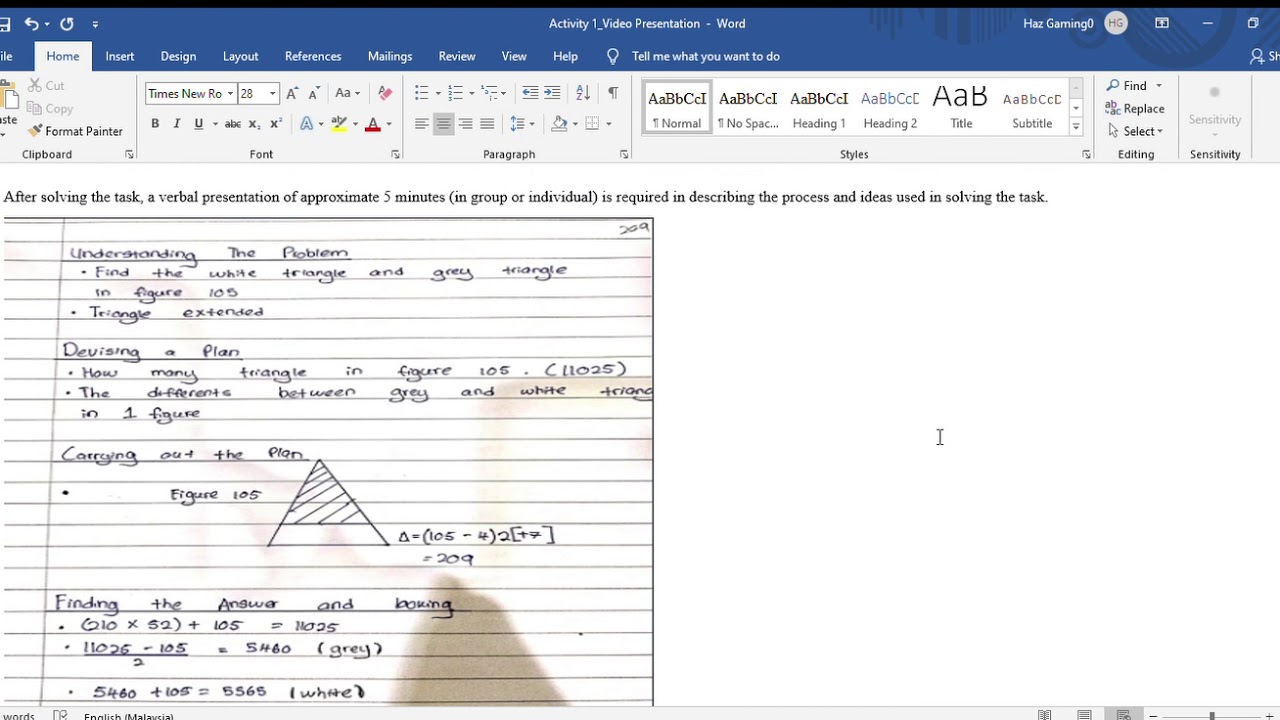Click the Find button
1280x720 pixels.
point(1127,86)
